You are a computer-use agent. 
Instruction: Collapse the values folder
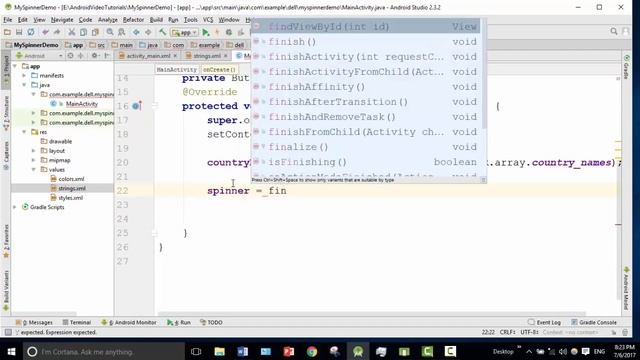point(34,169)
